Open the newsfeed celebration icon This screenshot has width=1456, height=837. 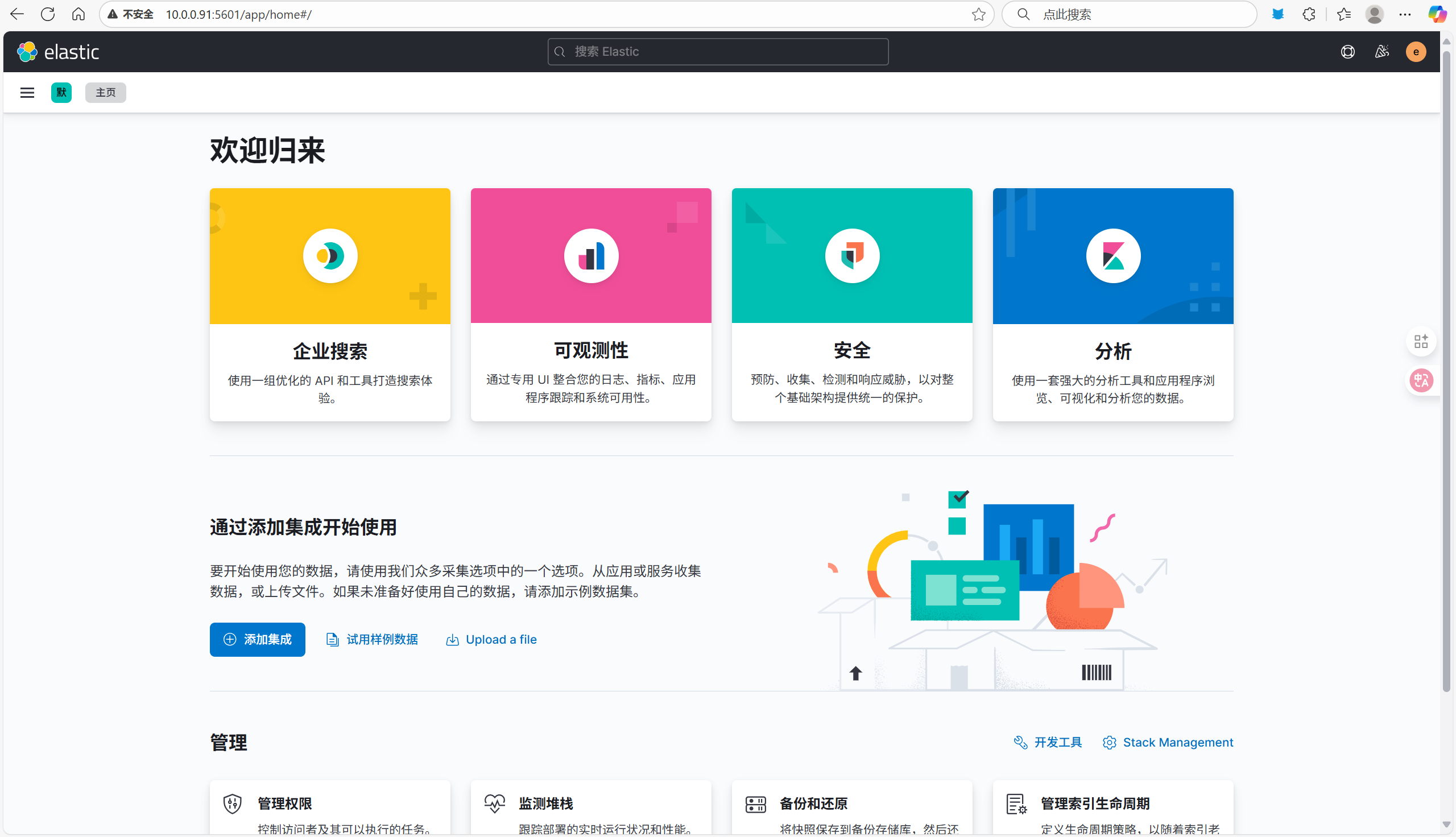point(1382,52)
